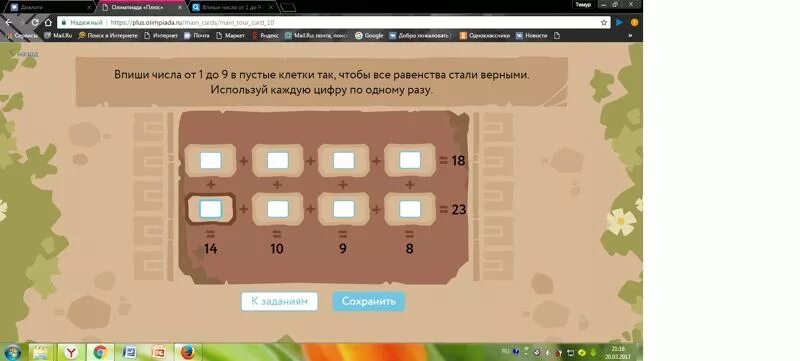Click the address bar URL

pyautogui.click(x=192, y=22)
